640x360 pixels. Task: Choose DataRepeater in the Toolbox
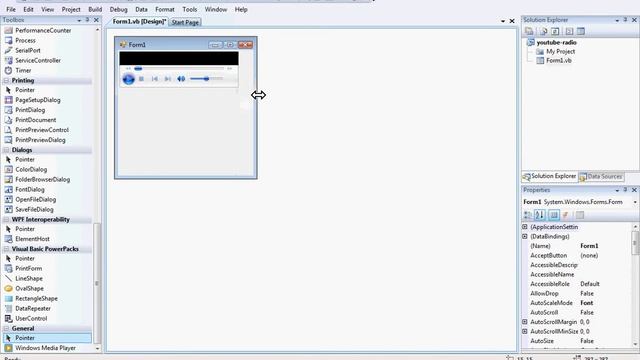coord(33,309)
